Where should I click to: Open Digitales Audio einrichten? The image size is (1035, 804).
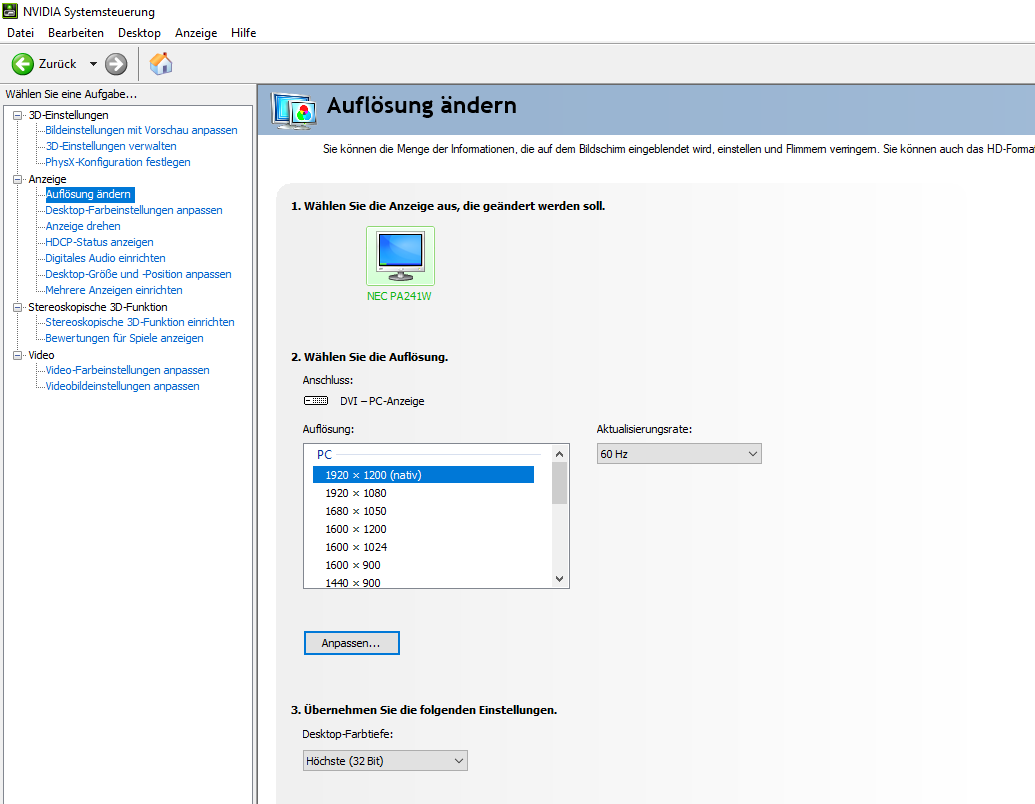click(105, 258)
